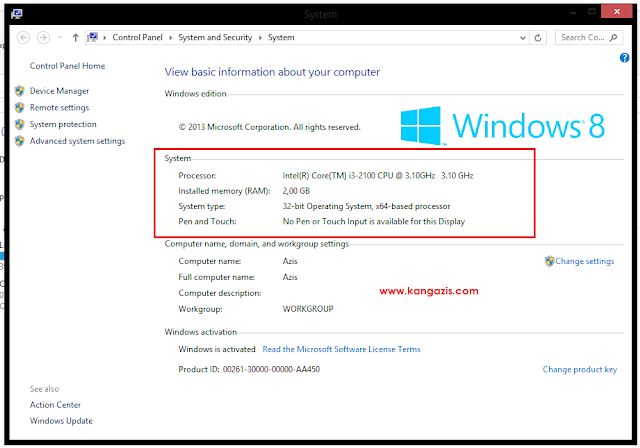Open System protection link
The image size is (640, 448).
coord(63,124)
